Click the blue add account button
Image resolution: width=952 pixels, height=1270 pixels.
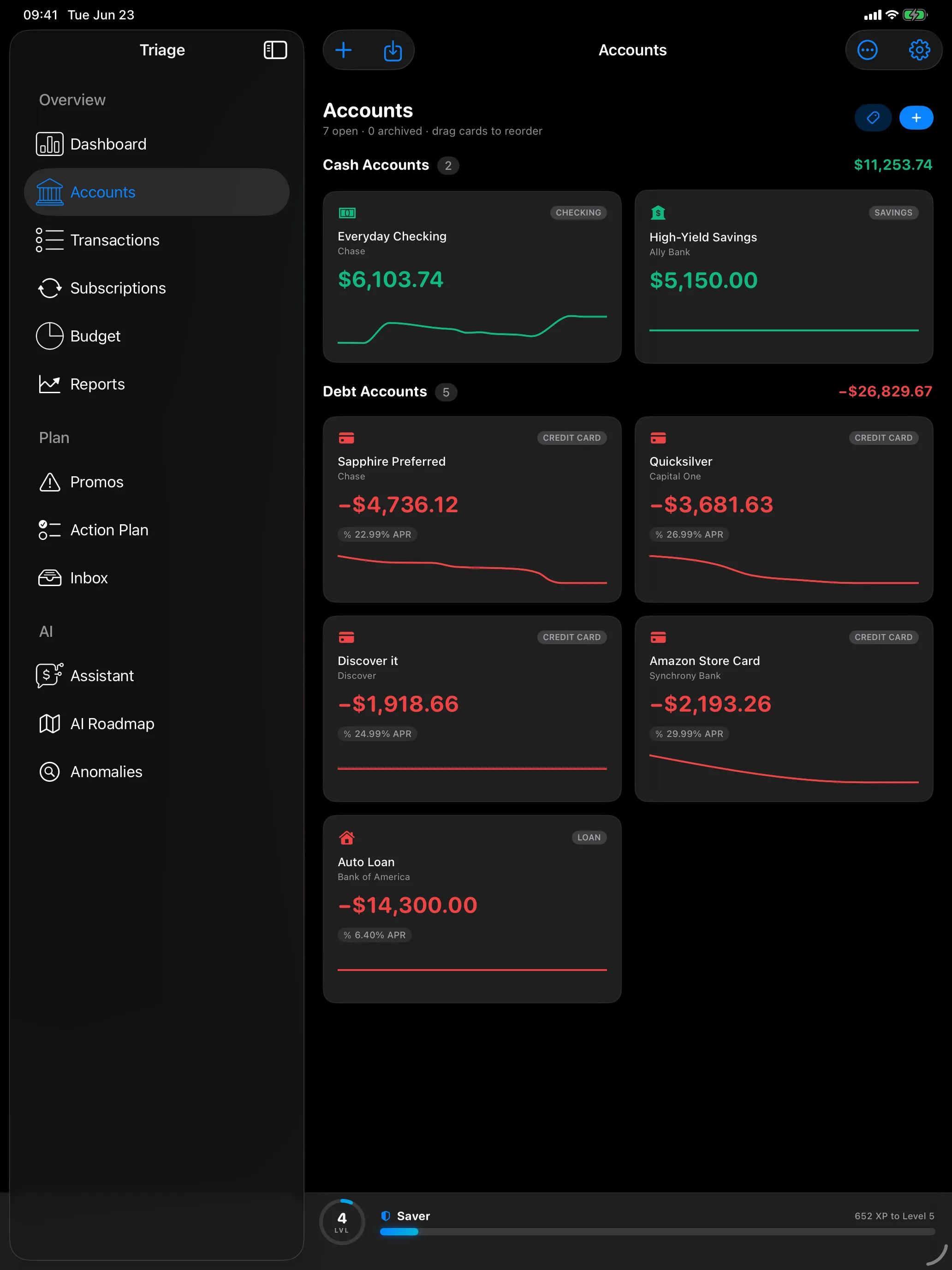916,118
